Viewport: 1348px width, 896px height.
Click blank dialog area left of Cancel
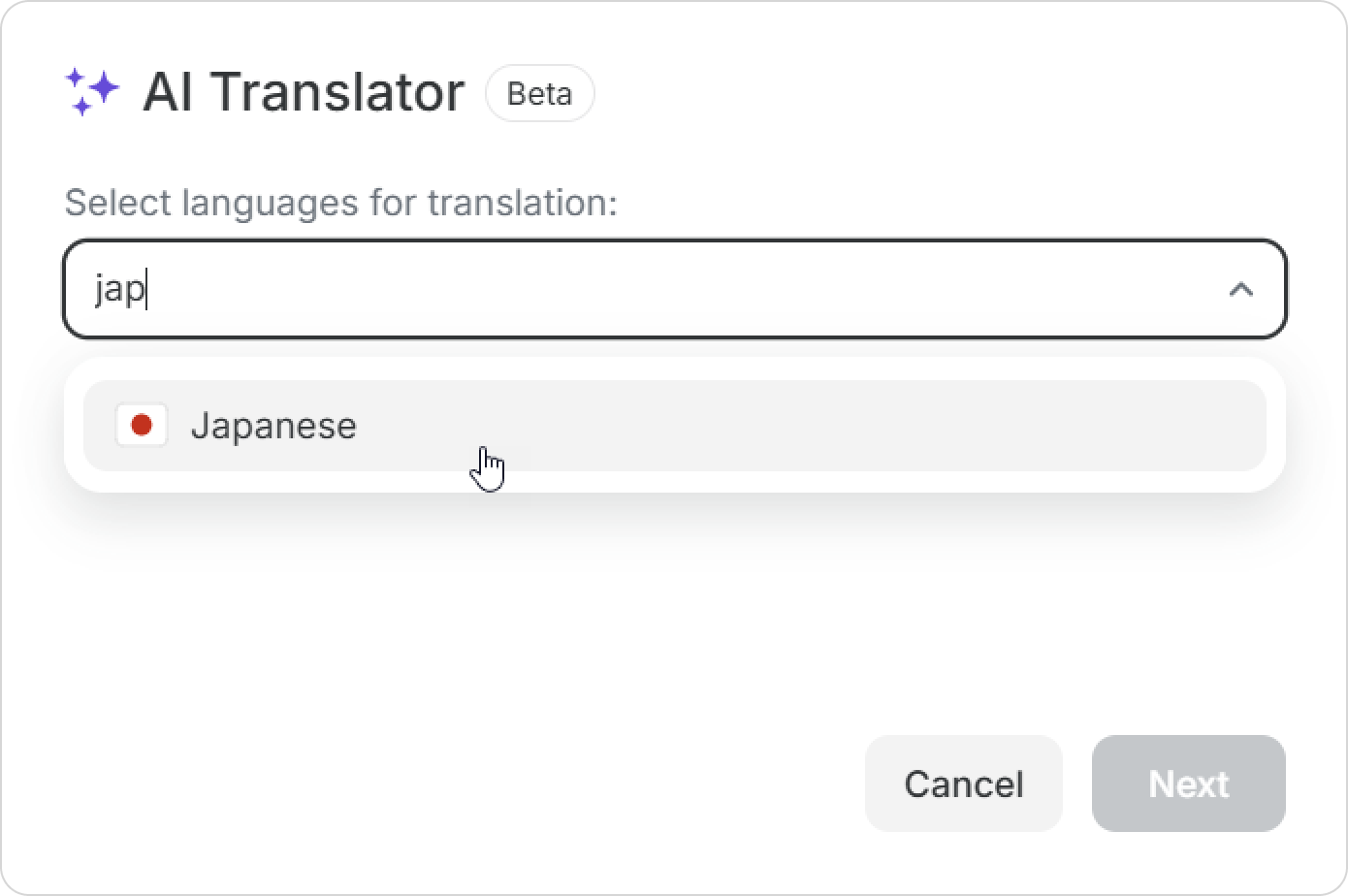485,784
